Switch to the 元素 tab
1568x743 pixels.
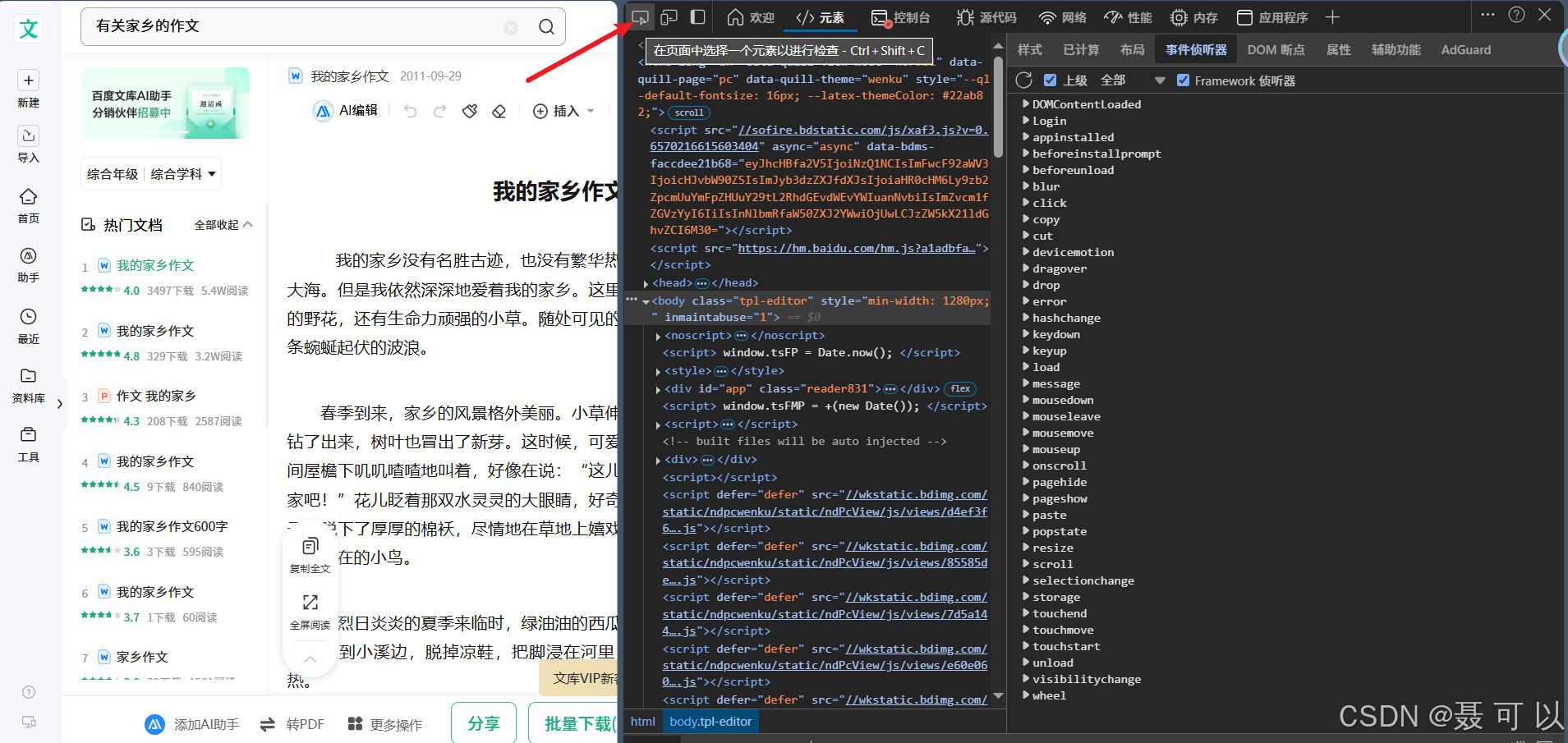(821, 17)
